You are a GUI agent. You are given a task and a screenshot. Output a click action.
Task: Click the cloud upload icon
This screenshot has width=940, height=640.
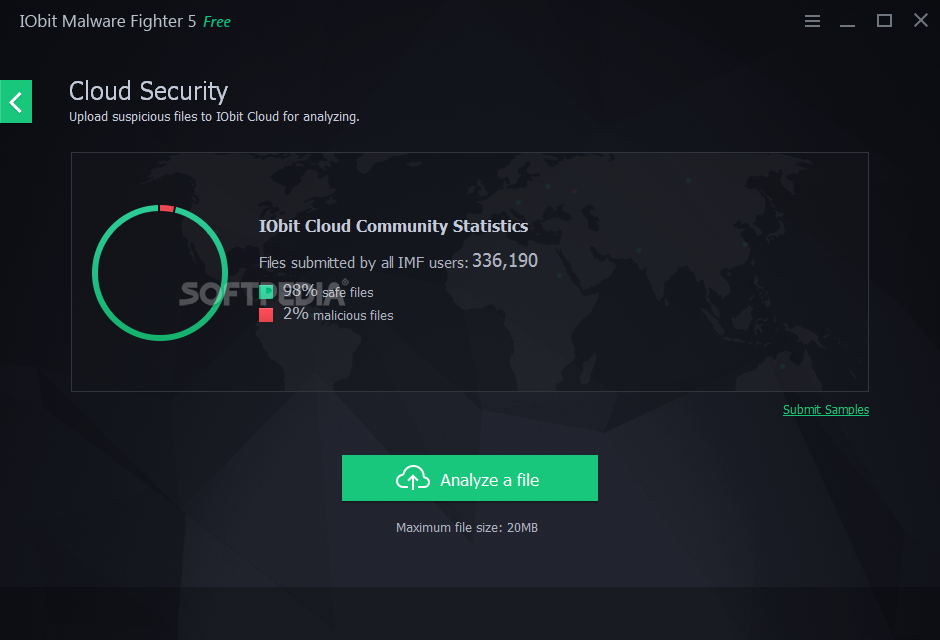(412, 478)
